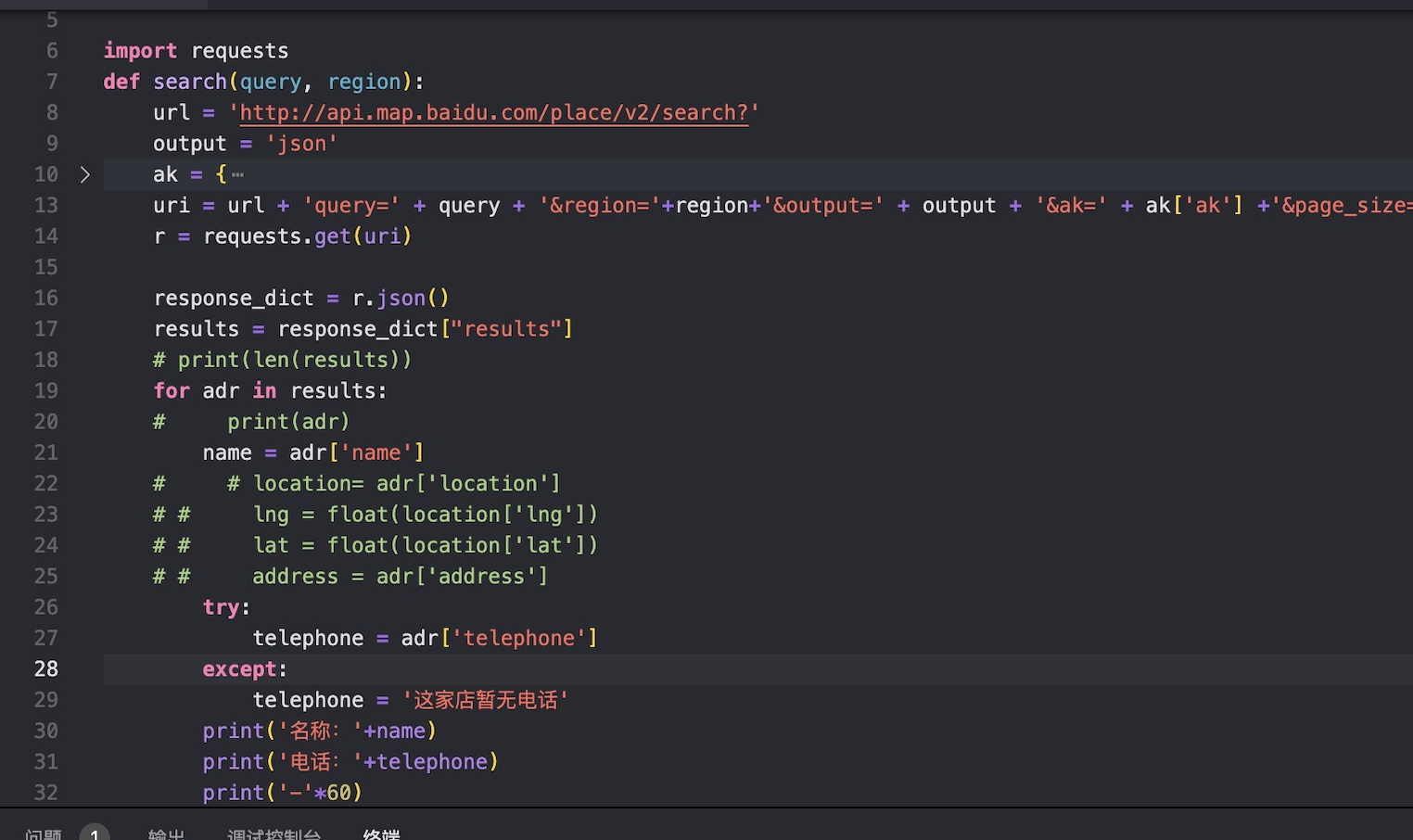Select line number 32 in the gutter
The image size is (1413, 840).
tap(46, 793)
